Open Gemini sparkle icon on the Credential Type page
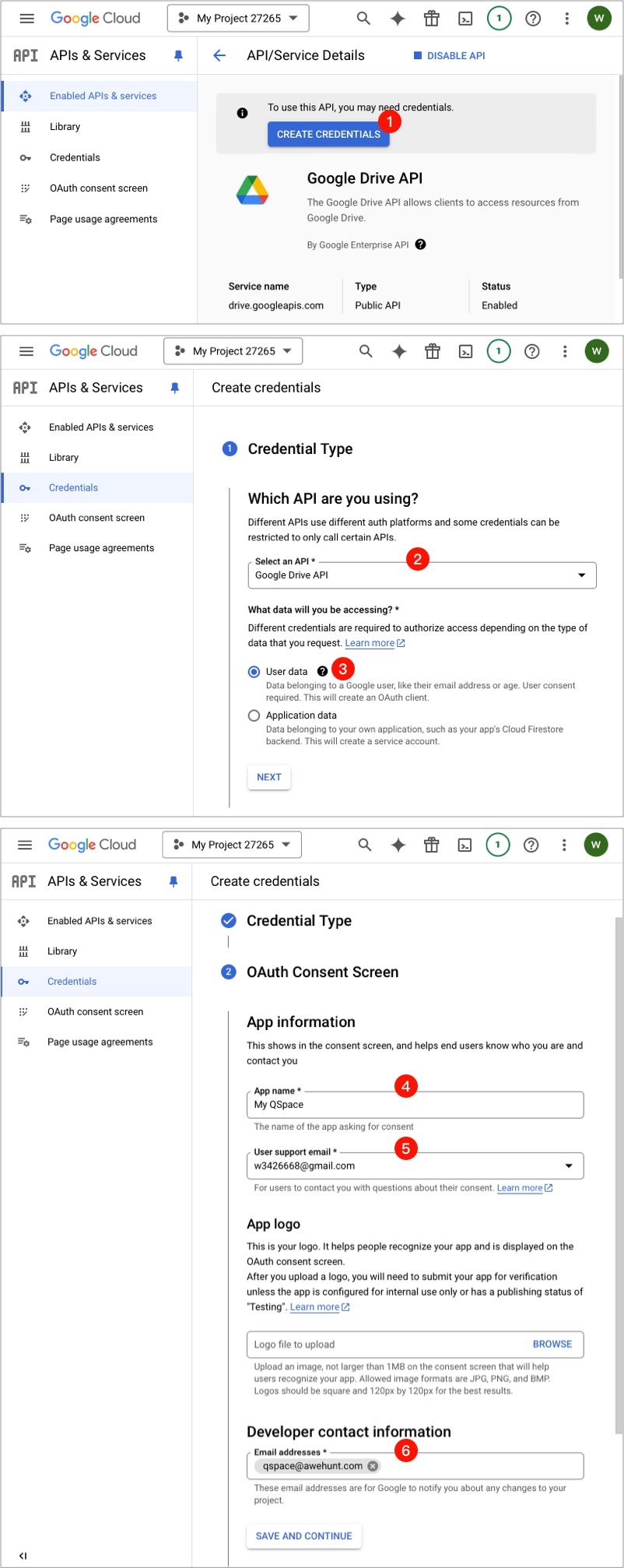The image size is (624, 1568). click(x=399, y=352)
